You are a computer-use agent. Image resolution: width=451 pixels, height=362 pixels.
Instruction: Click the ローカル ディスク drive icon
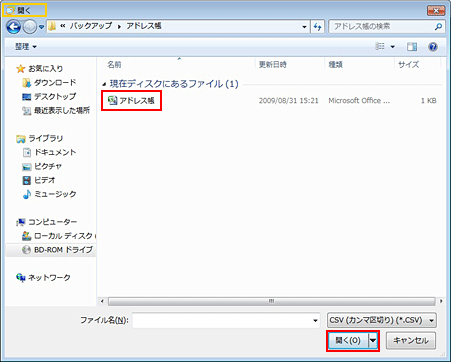click(x=26, y=236)
